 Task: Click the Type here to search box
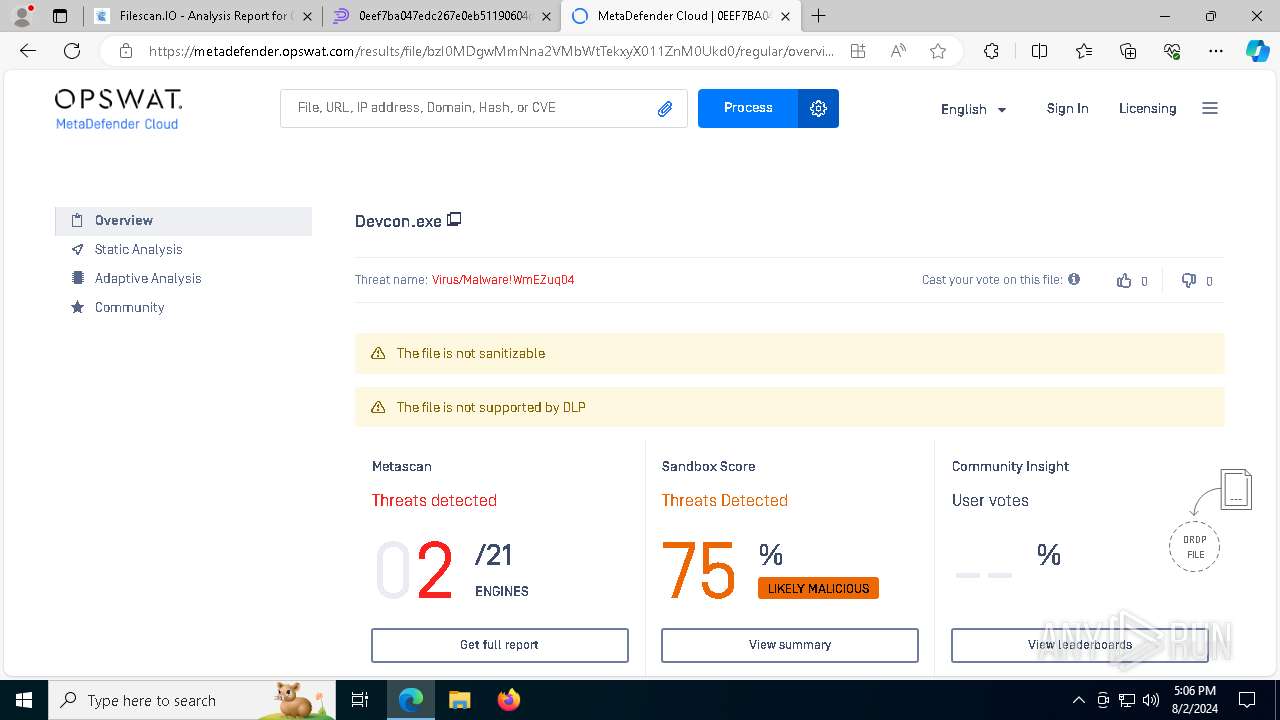(x=192, y=700)
